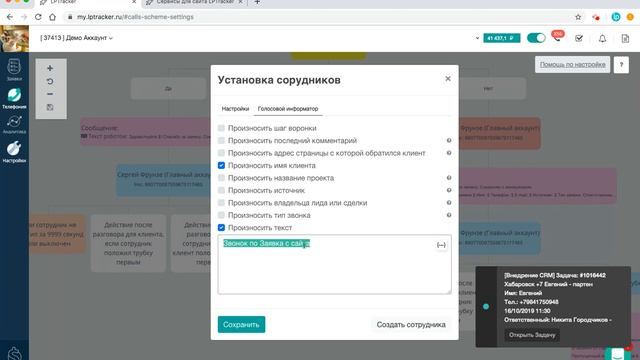Screen dimensions: 640x360
Task: Open the tasks checkmark icon in header
Action: click(579, 38)
